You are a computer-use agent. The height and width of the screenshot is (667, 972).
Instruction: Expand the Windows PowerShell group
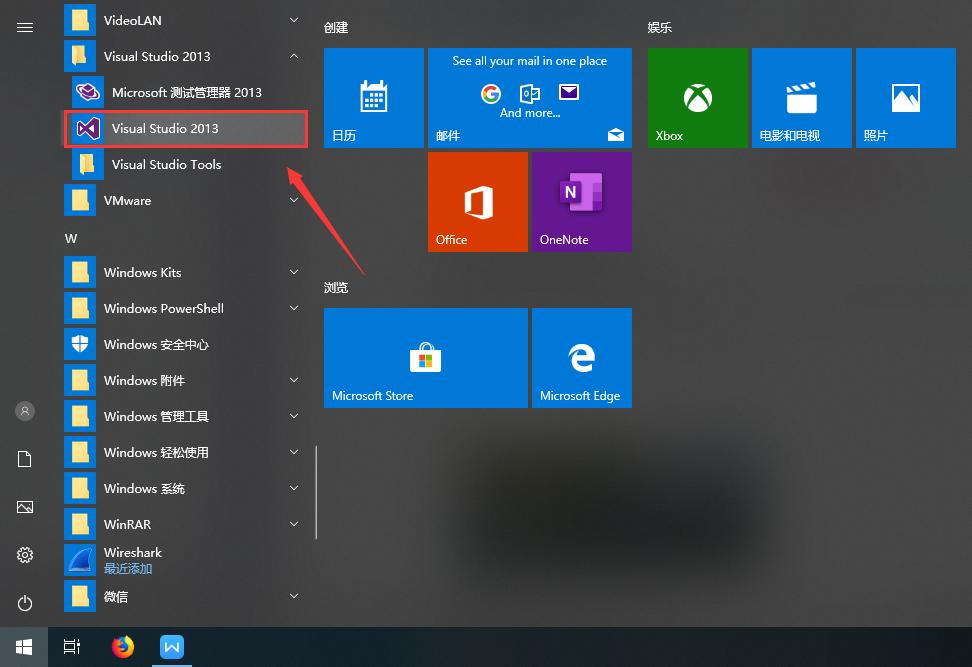tap(293, 308)
